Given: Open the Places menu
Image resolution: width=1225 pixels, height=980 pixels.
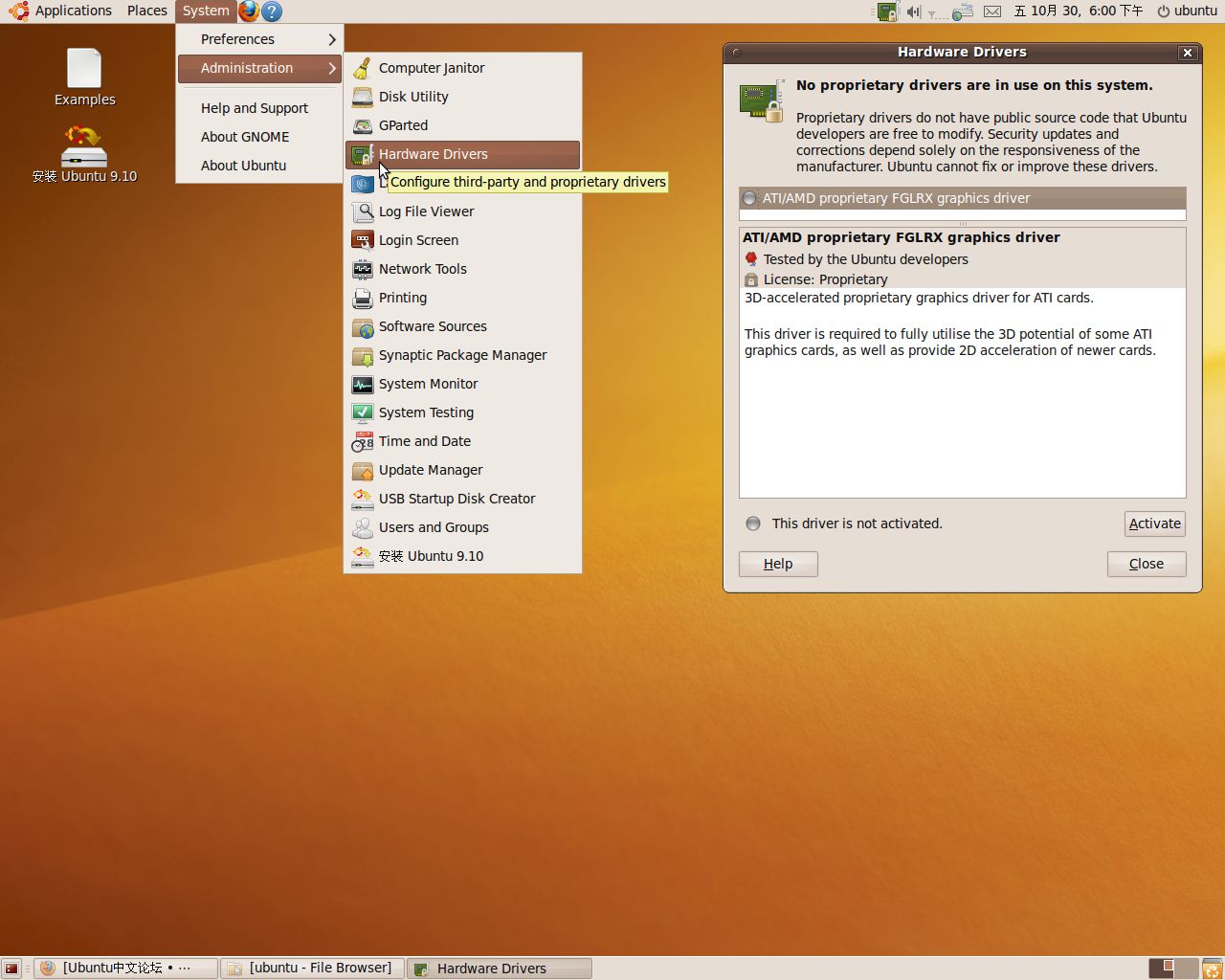Looking at the screenshot, I should click(x=147, y=11).
